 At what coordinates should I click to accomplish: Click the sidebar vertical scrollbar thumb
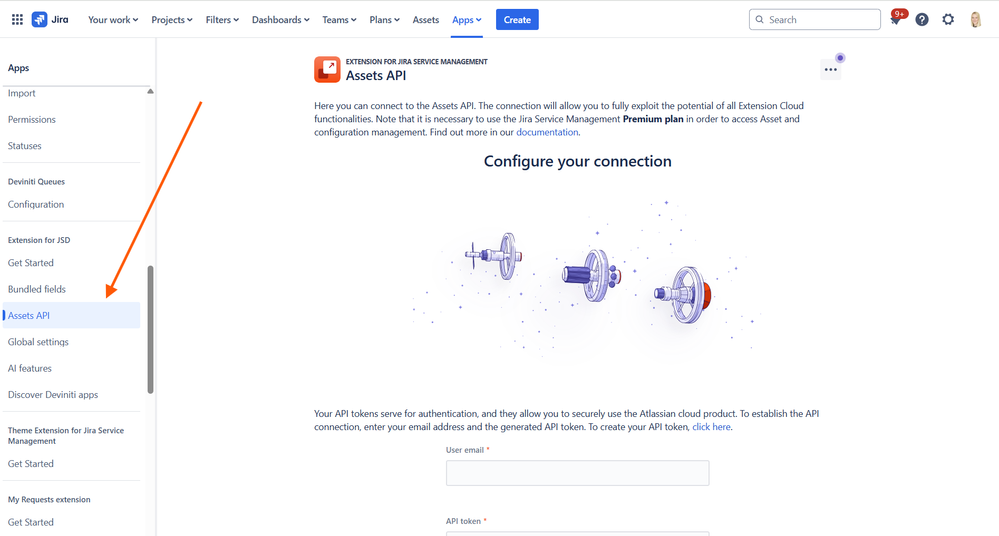(150, 330)
